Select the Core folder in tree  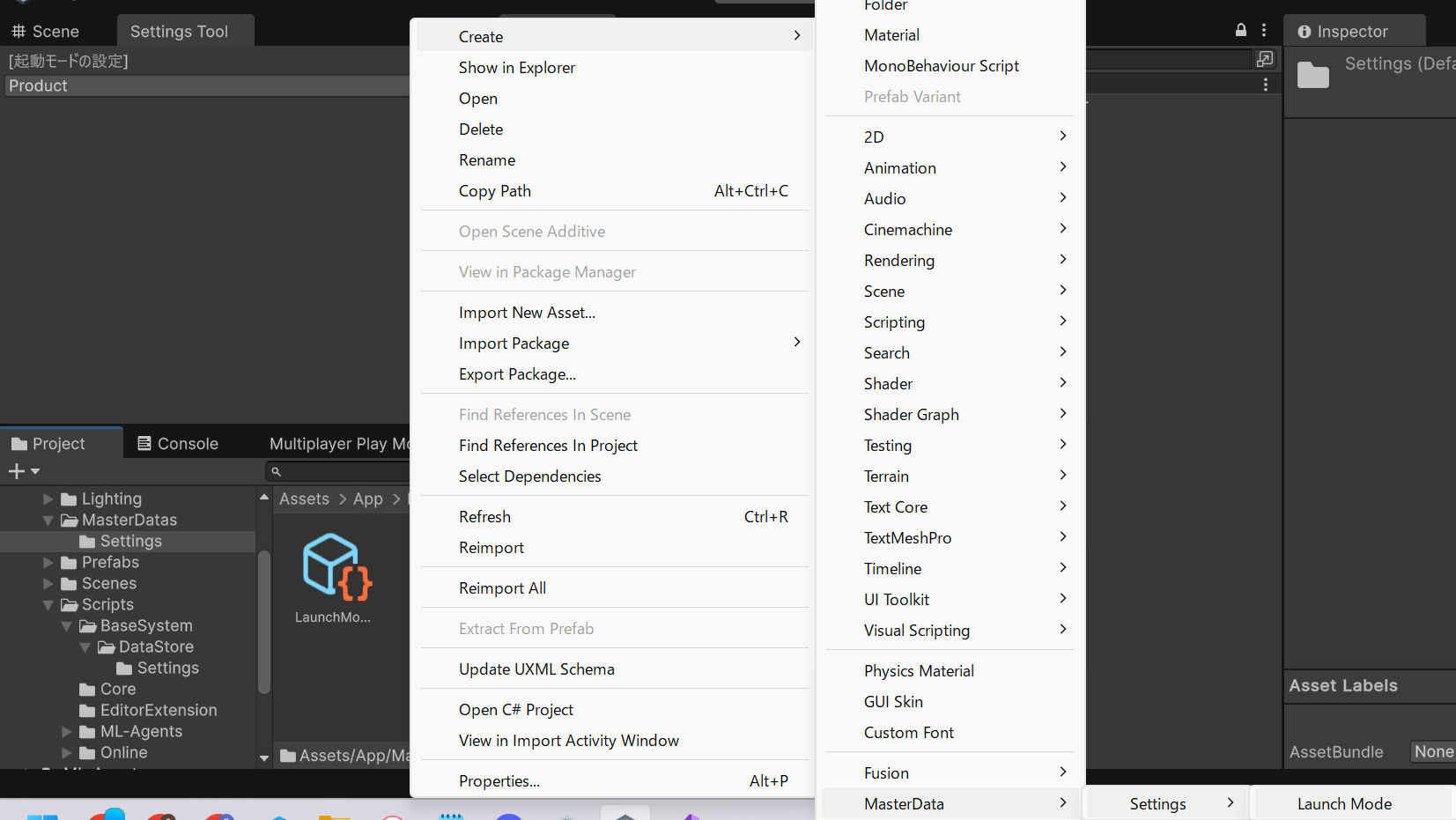click(107, 689)
